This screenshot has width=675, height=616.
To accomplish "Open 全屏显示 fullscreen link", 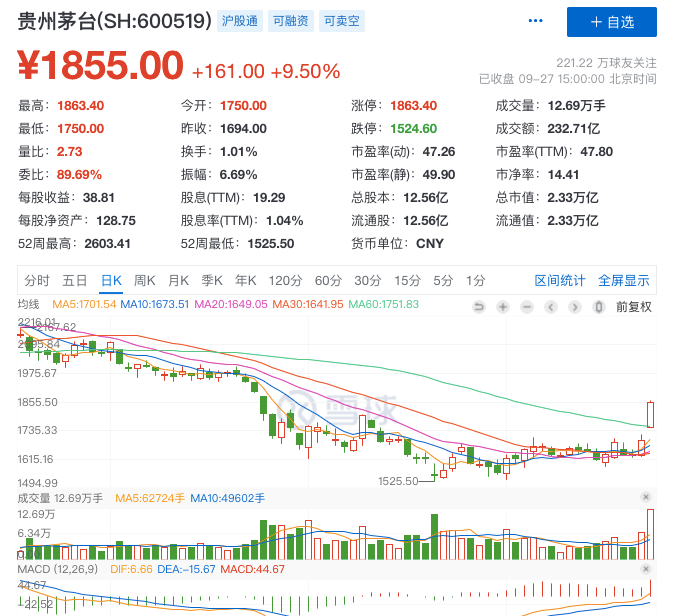I will pos(623,281).
